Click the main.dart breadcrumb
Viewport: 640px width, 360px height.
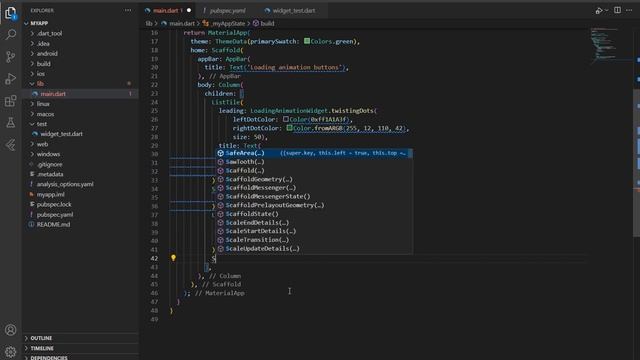[x=181, y=24]
